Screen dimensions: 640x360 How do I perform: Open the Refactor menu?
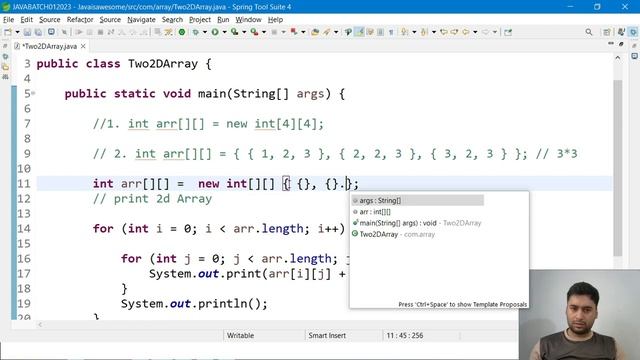pyautogui.click(x=80, y=20)
